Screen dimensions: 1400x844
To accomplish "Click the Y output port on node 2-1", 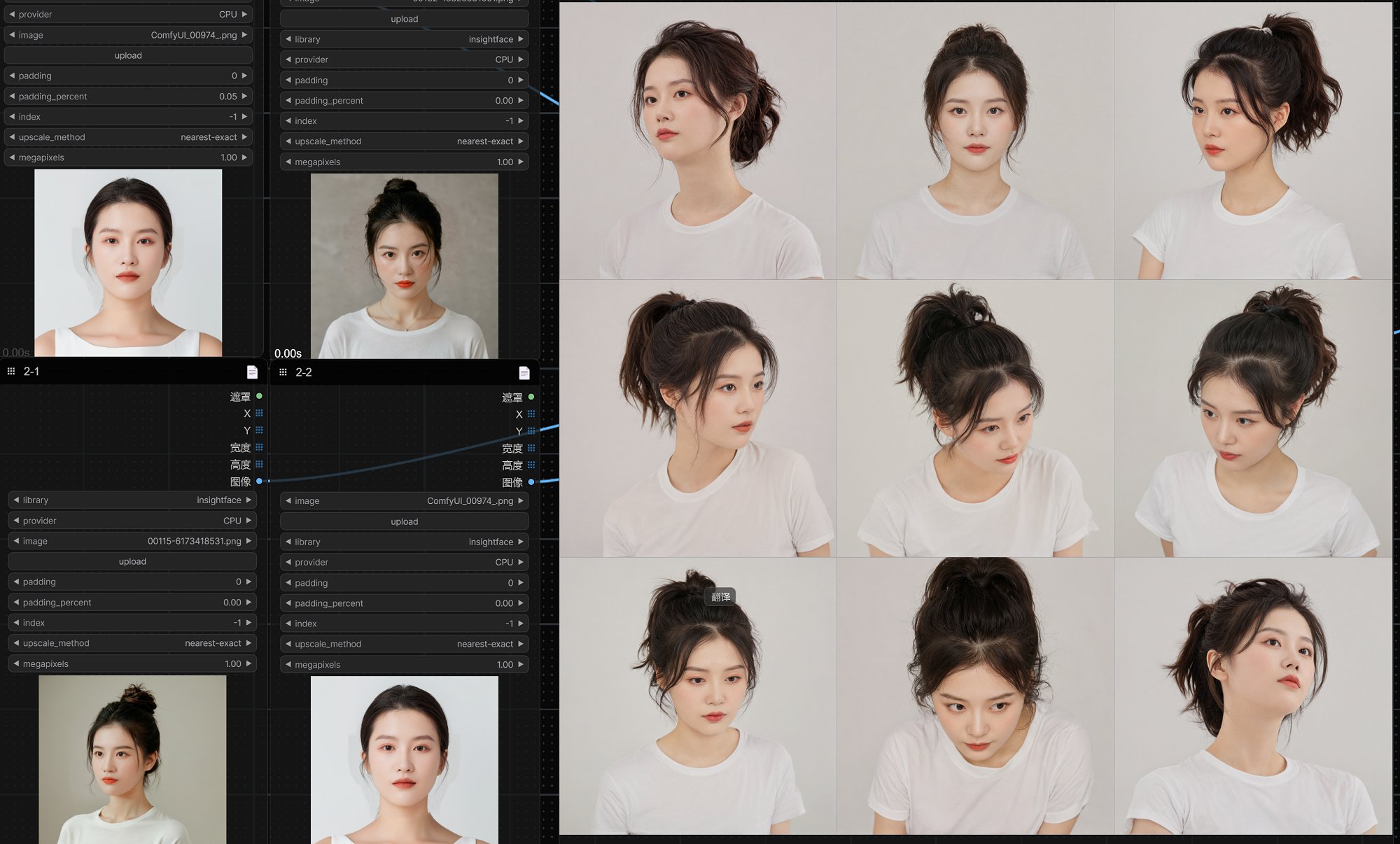I will coord(259,430).
